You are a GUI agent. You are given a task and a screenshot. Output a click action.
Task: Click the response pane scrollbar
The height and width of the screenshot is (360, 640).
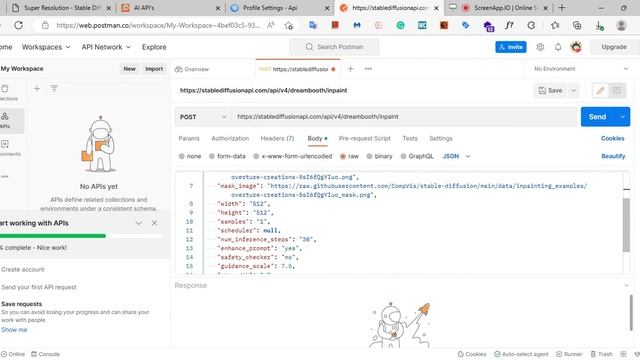click(x=631, y=313)
